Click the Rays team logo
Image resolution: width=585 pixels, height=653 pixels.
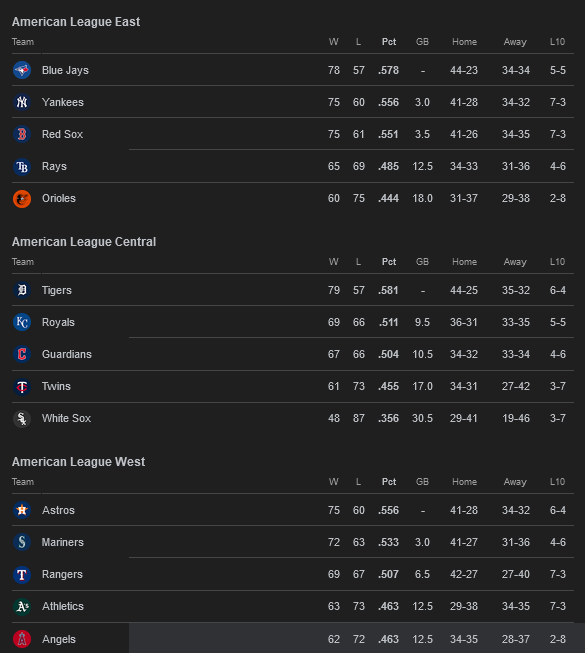22,167
